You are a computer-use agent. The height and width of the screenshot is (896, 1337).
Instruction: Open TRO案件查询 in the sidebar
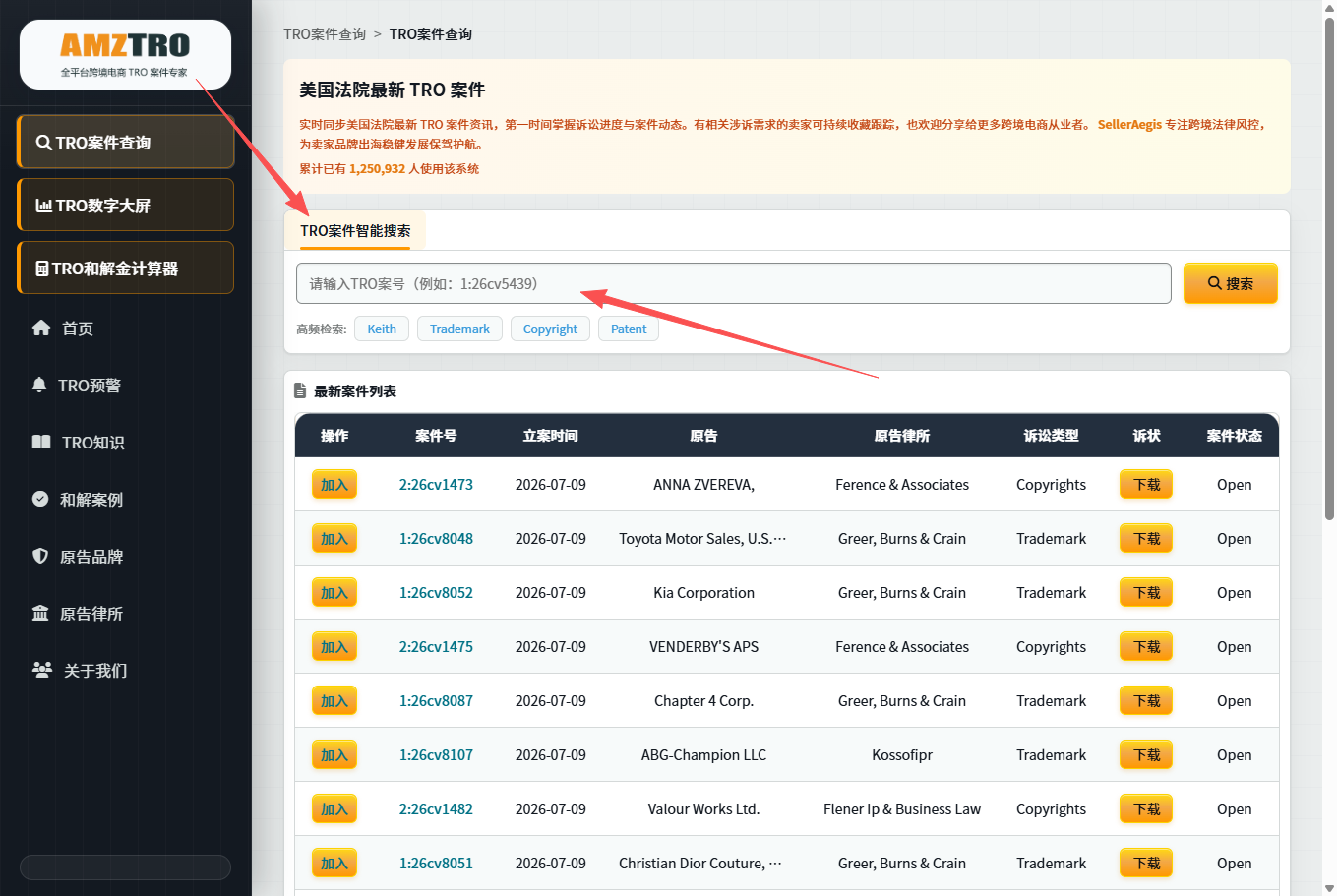pyautogui.click(x=126, y=143)
